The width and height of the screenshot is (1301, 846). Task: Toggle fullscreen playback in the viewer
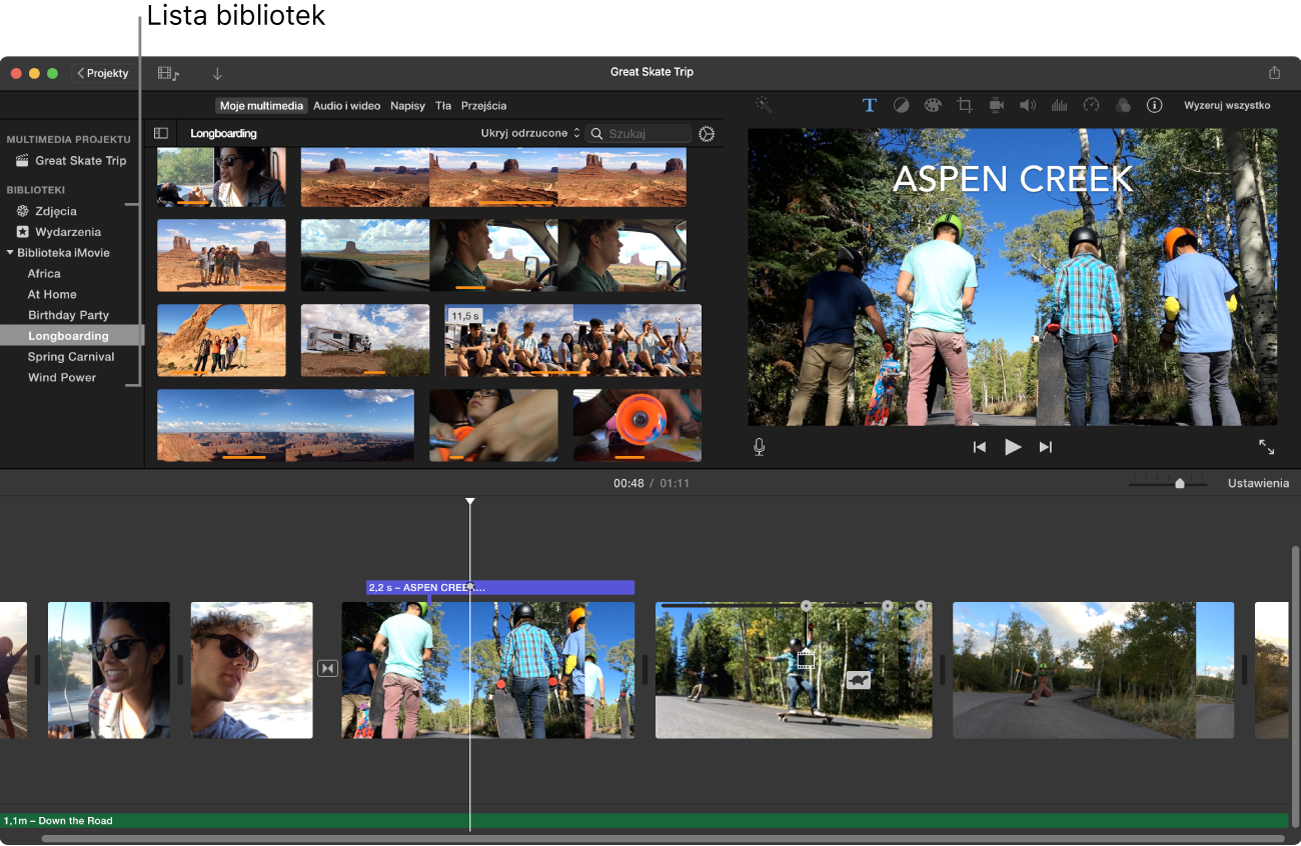coord(1266,447)
